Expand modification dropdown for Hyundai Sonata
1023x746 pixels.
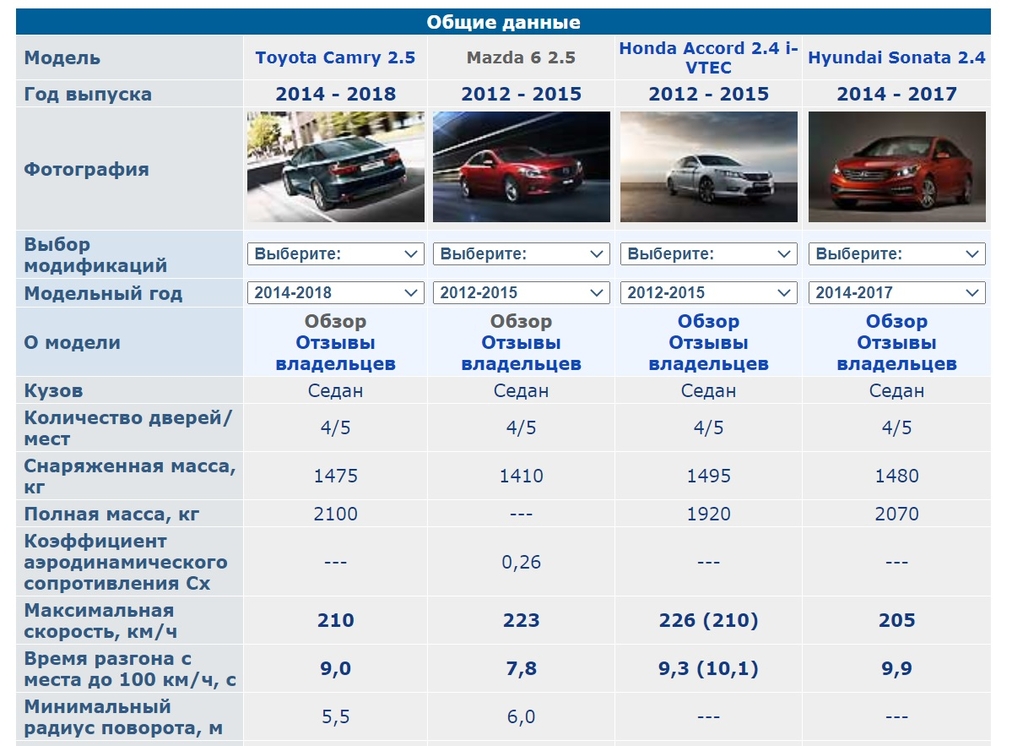pos(897,254)
